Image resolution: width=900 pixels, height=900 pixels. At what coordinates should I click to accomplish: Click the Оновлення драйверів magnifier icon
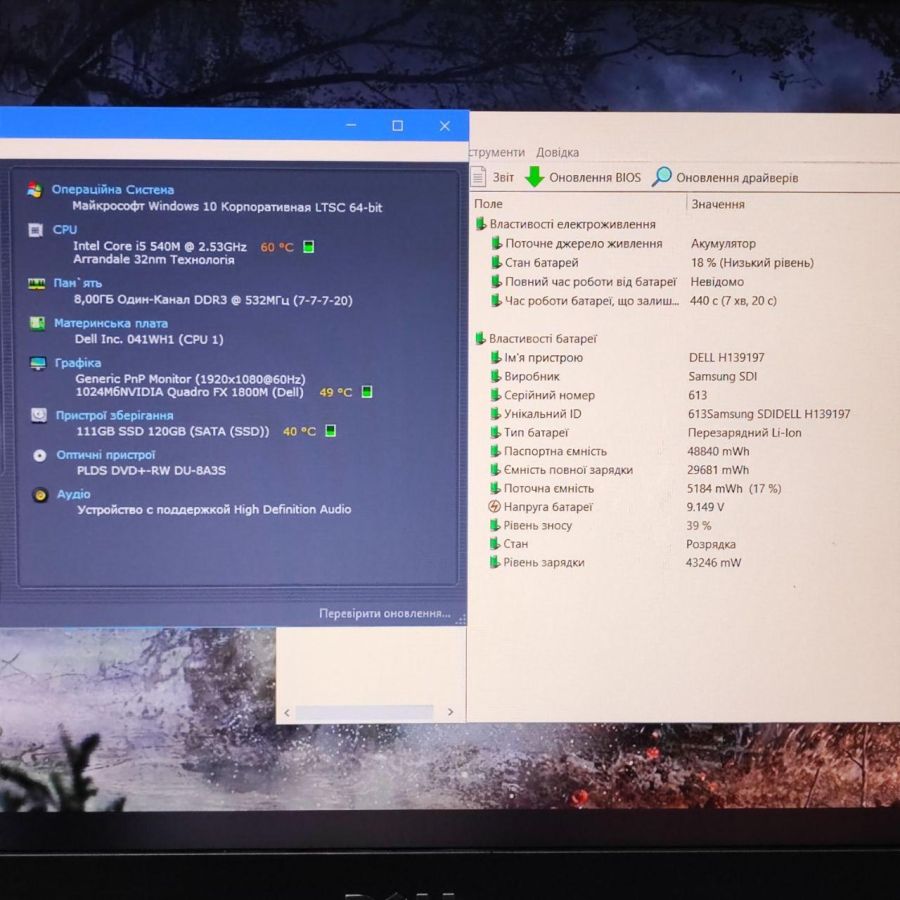661,177
